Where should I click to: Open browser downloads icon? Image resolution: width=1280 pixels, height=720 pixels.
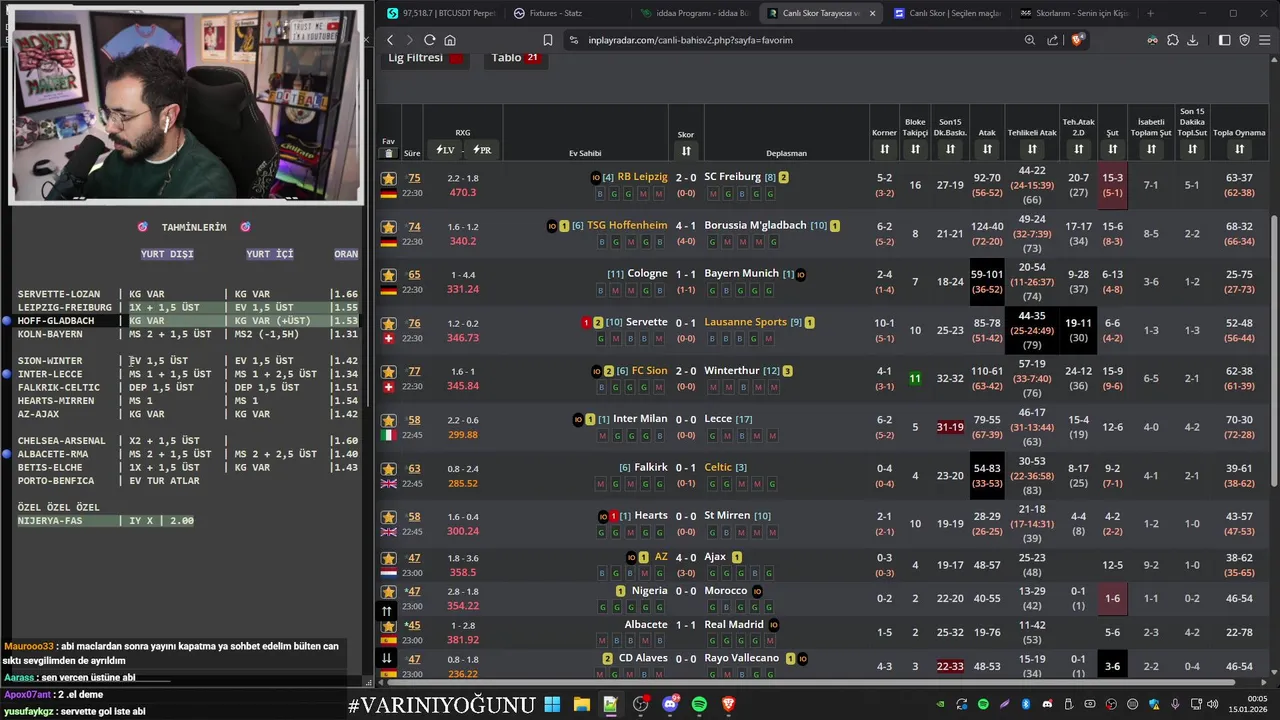(1194, 40)
